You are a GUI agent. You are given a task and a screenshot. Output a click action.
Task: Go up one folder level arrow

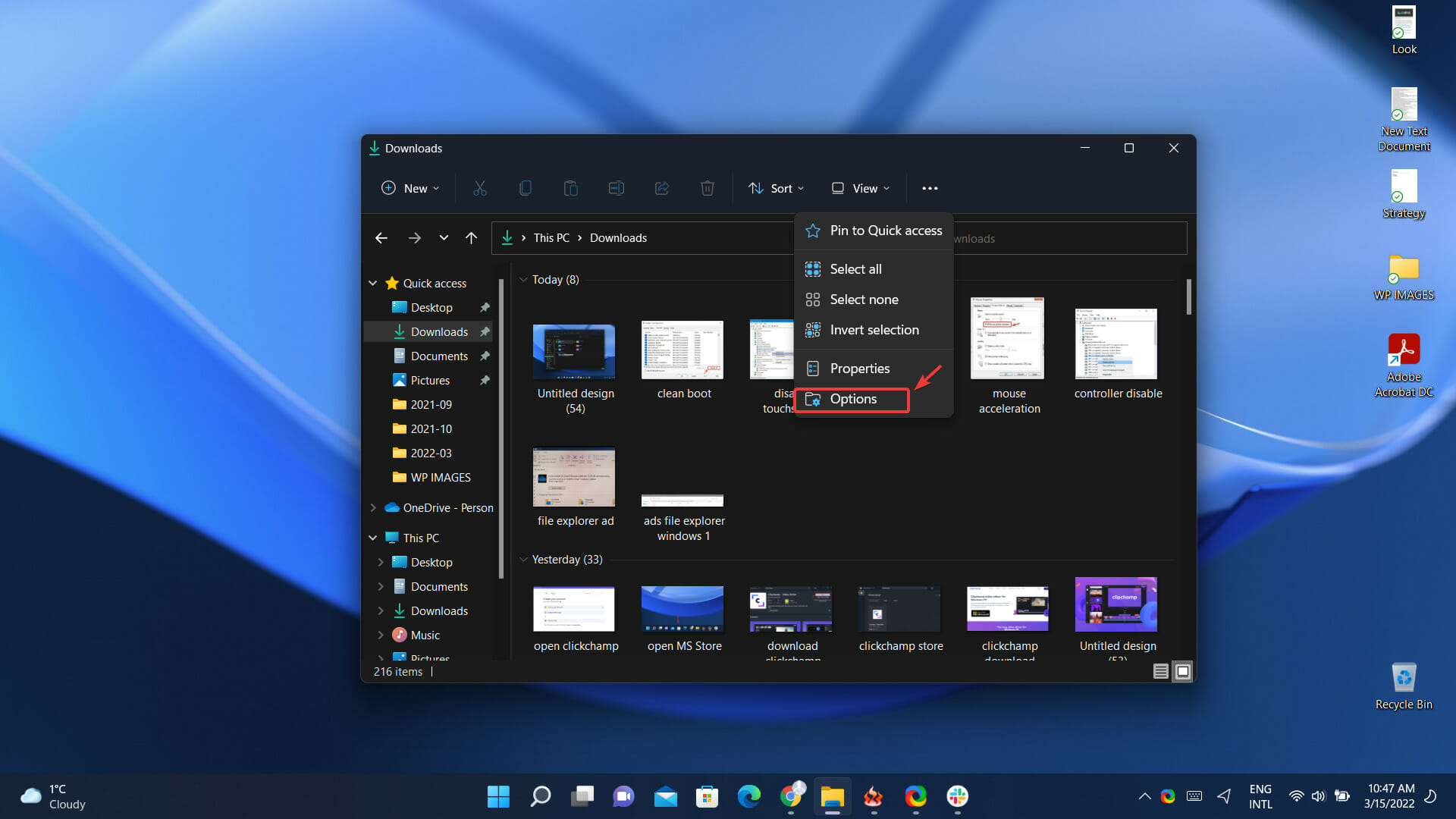point(471,238)
